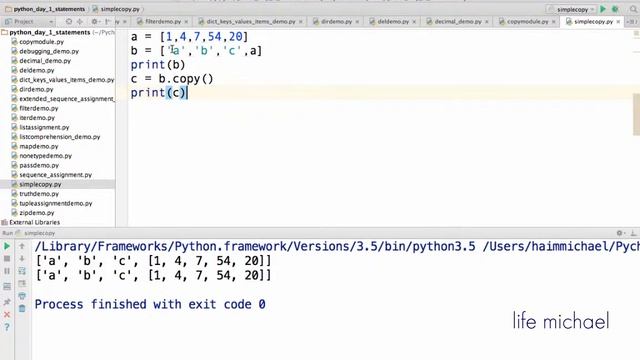
Task: Open Project panel gear settings
Action: tap(95, 21)
